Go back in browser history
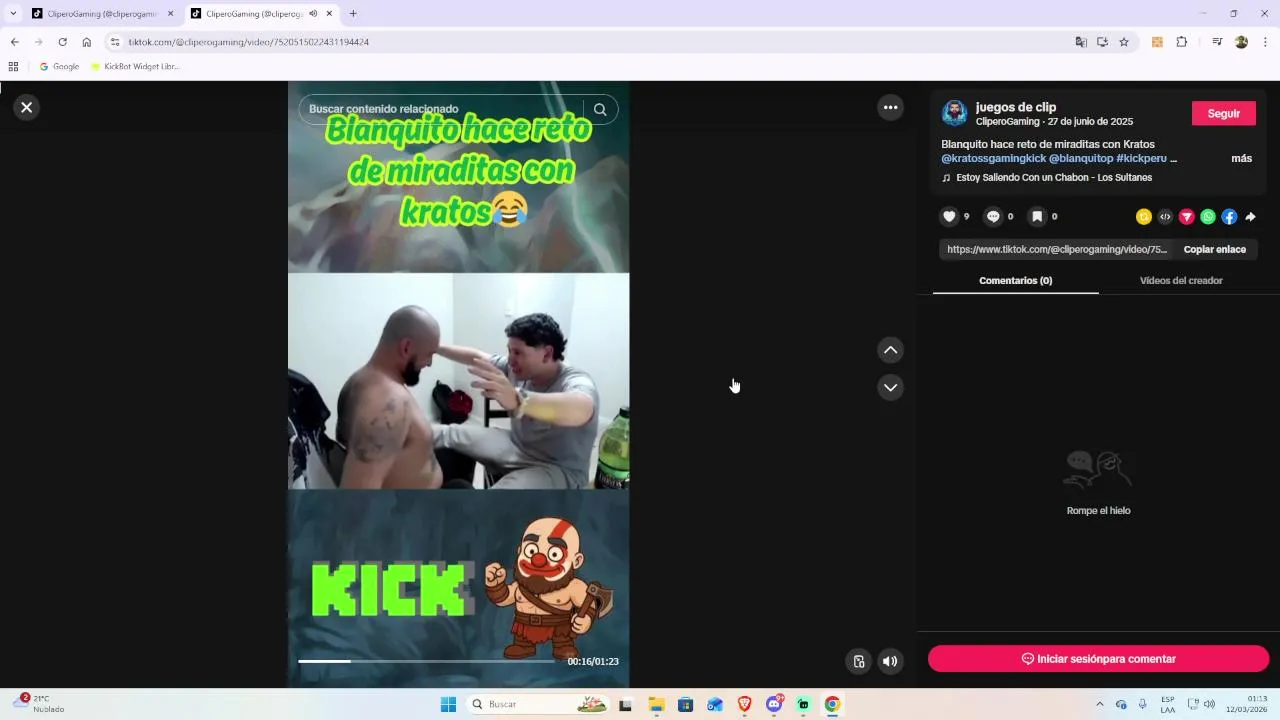Screen dimensions: 1280x720 click(x=14, y=42)
